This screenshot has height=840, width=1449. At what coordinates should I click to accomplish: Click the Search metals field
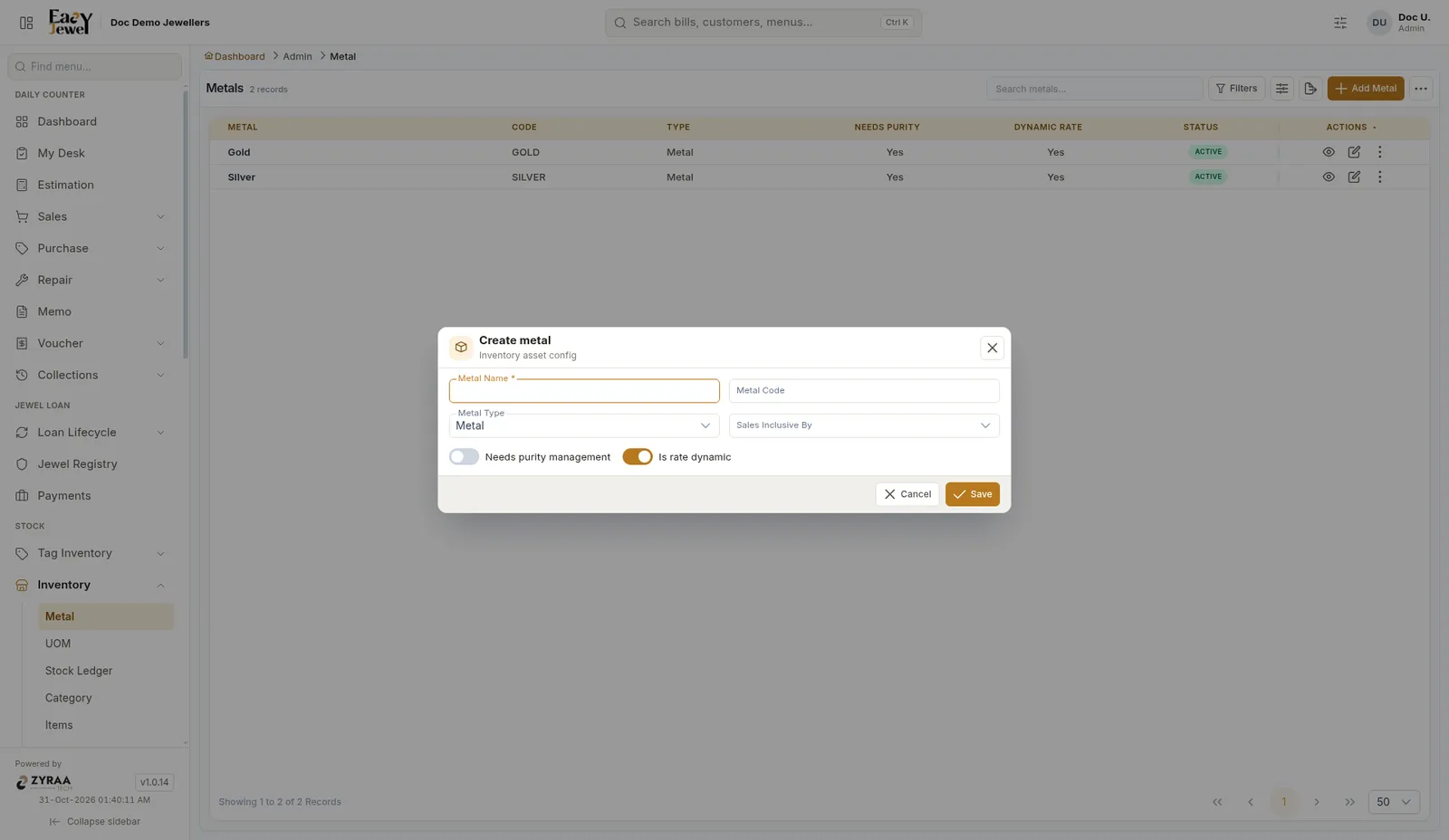1095,89
